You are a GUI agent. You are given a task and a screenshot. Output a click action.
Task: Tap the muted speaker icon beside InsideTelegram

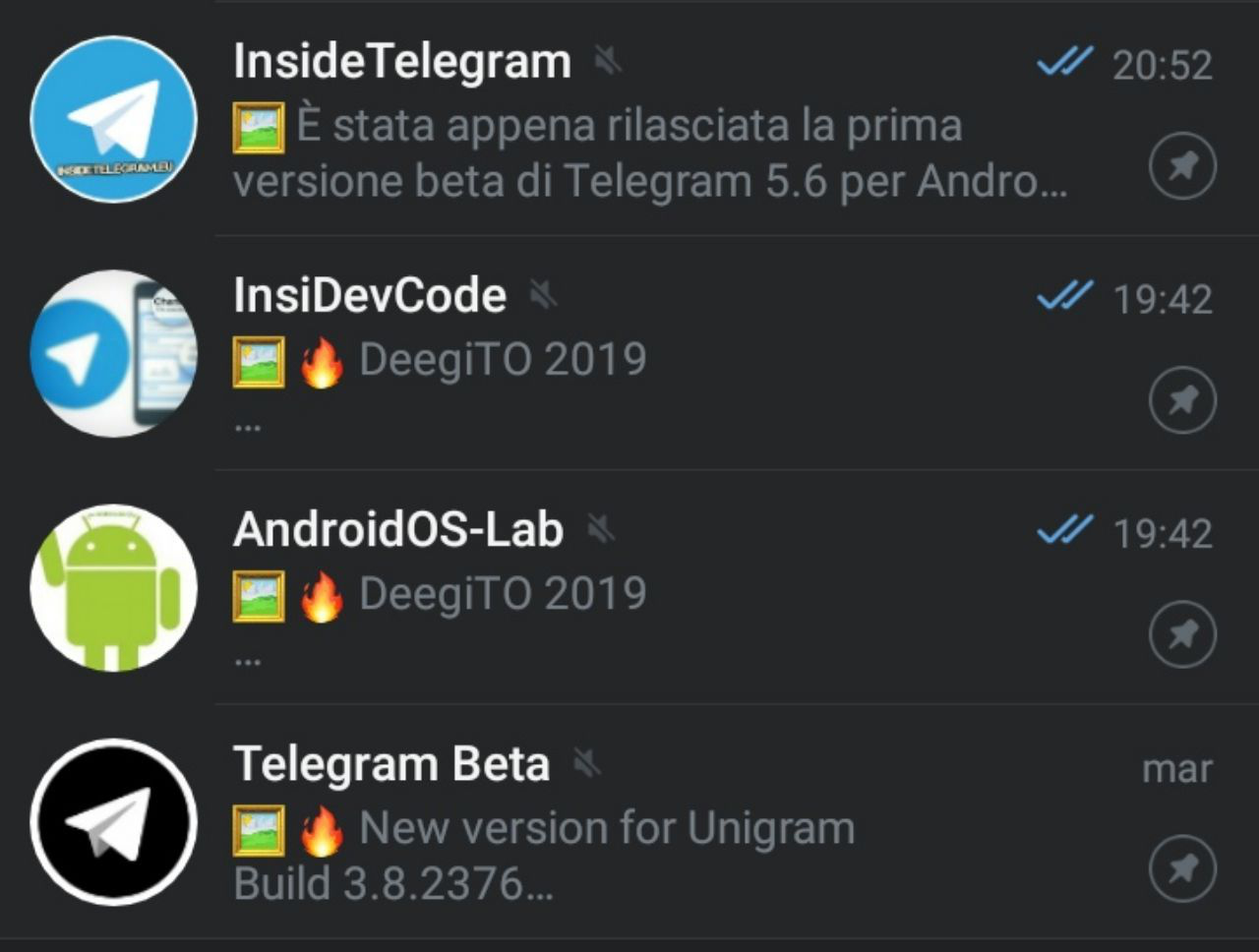point(609,63)
